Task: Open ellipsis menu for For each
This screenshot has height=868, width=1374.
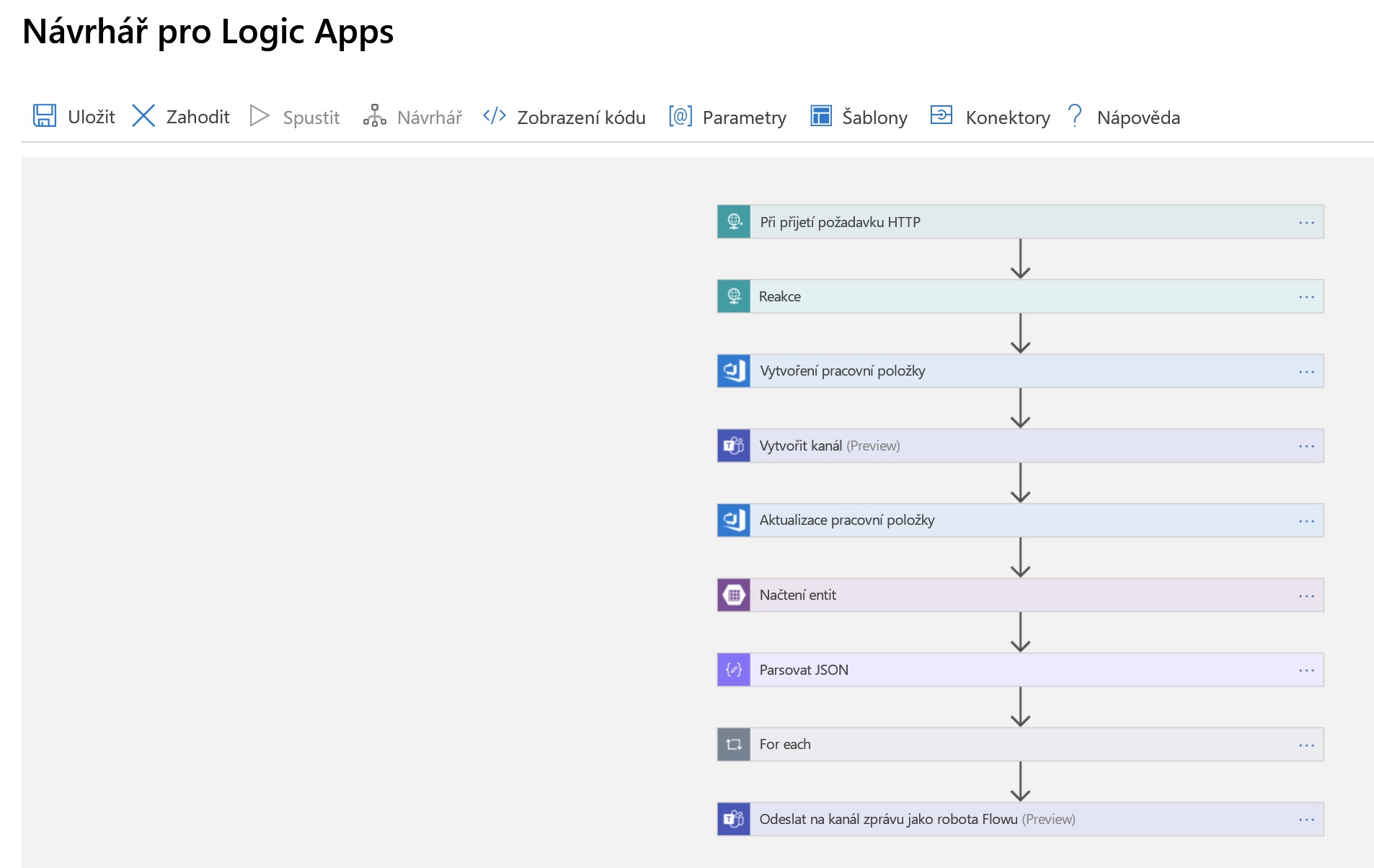Action: point(1306,745)
